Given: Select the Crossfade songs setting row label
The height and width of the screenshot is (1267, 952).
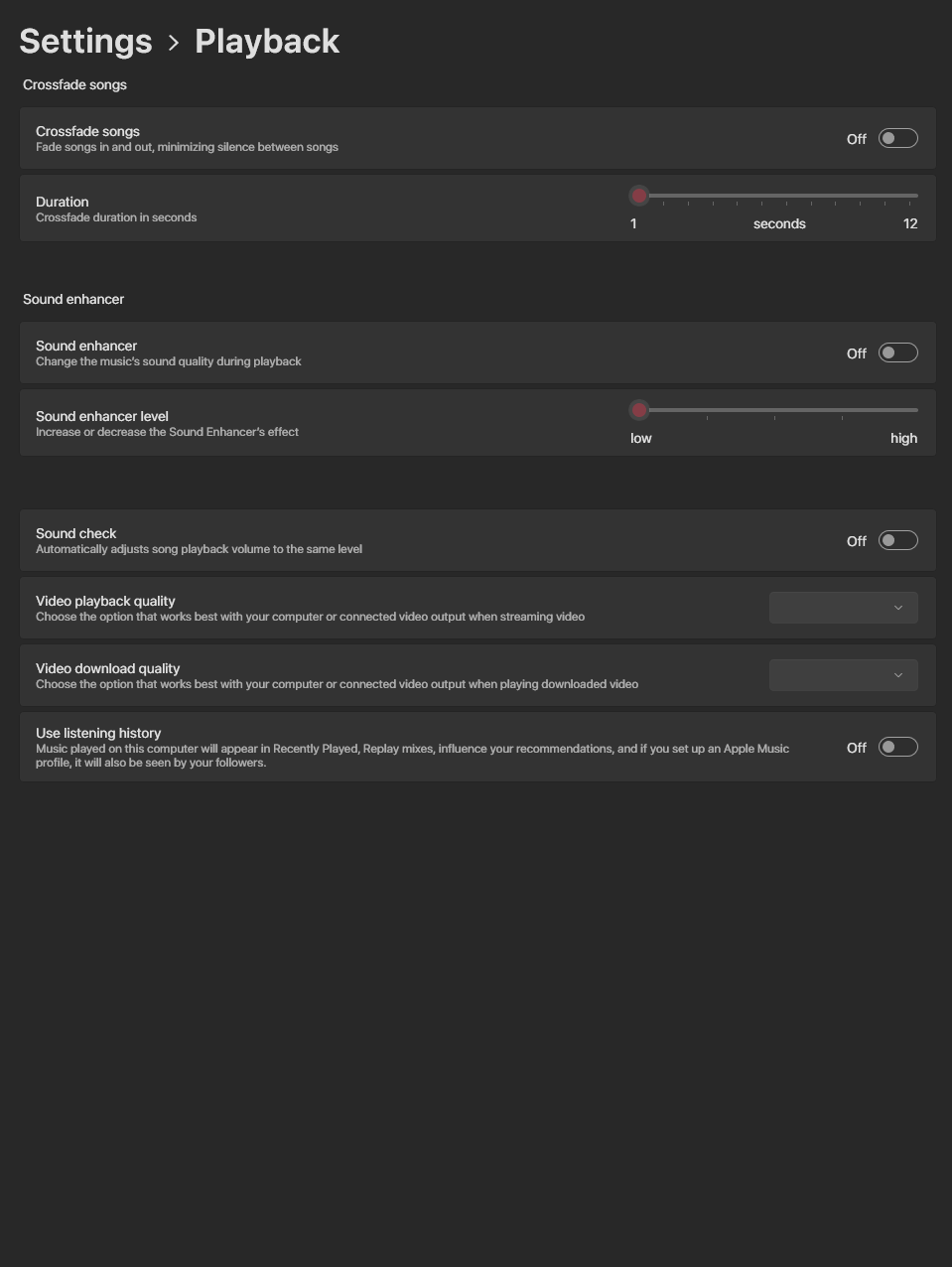Looking at the screenshot, I should click(x=87, y=131).
